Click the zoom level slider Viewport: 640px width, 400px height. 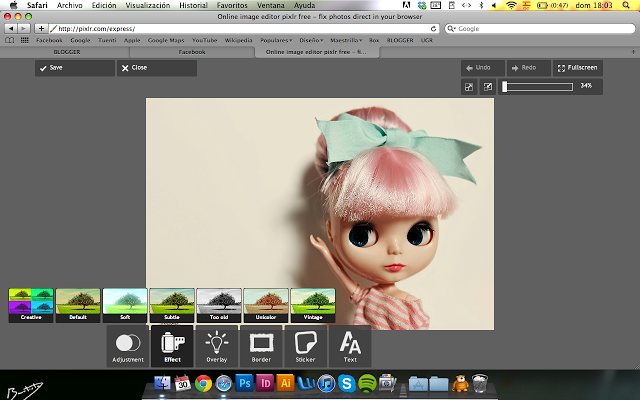point(538,87)
